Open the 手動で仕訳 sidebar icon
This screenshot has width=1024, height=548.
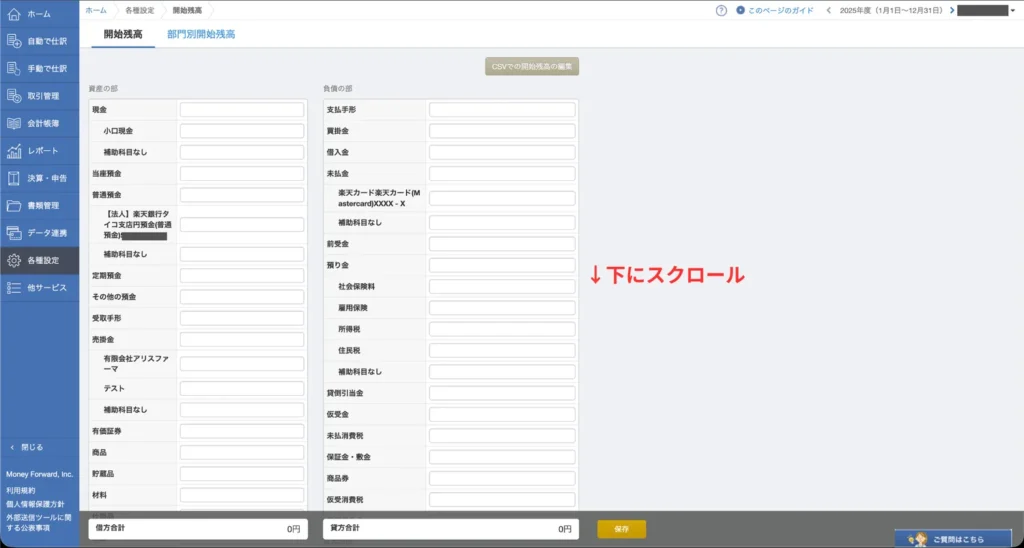tap(14, 69)
